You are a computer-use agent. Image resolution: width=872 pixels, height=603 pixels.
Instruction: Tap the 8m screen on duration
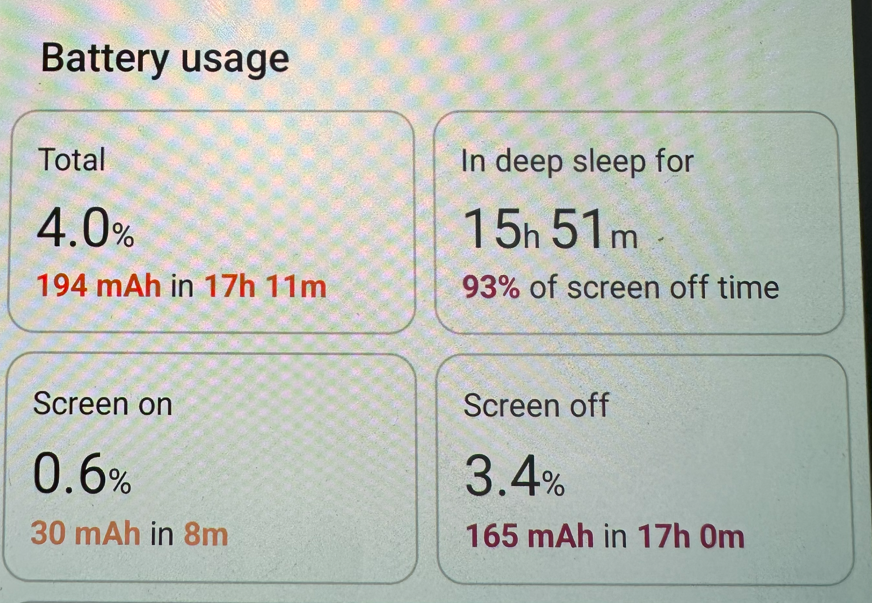[x=206, y=534]
